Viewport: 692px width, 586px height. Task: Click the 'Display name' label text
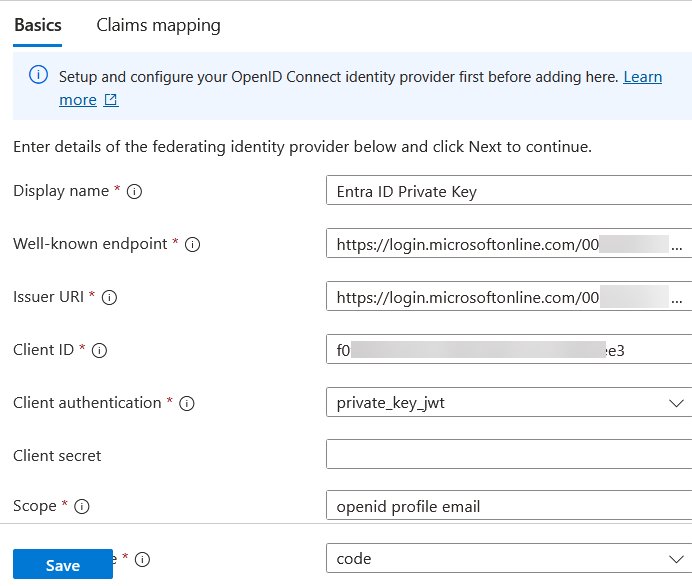(x=61, y=191)
